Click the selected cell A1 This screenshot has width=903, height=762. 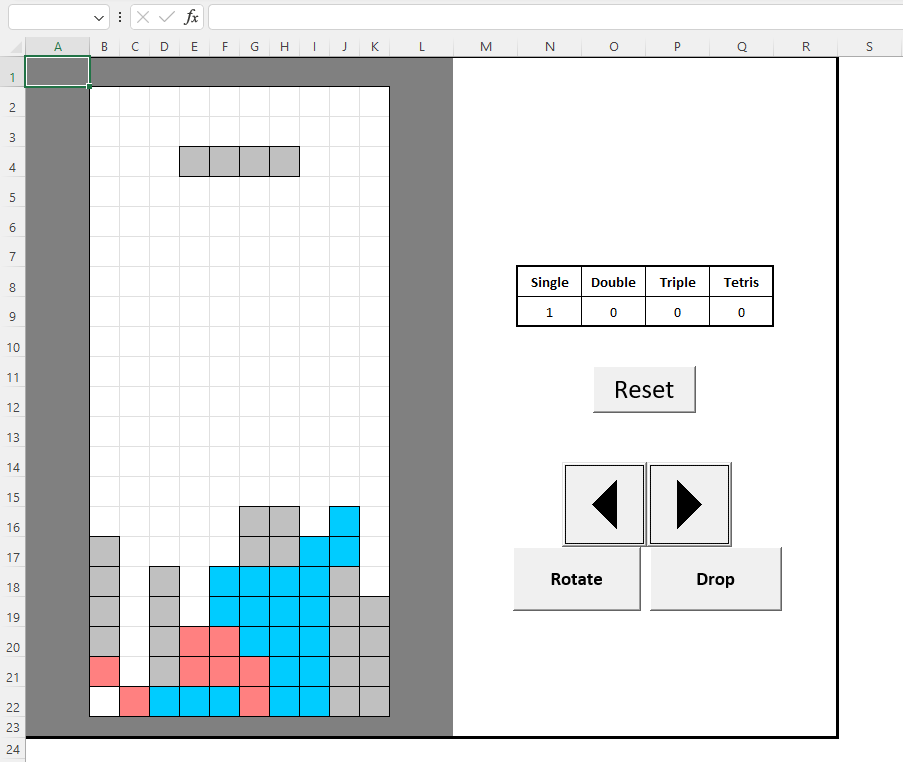[58, 71]
